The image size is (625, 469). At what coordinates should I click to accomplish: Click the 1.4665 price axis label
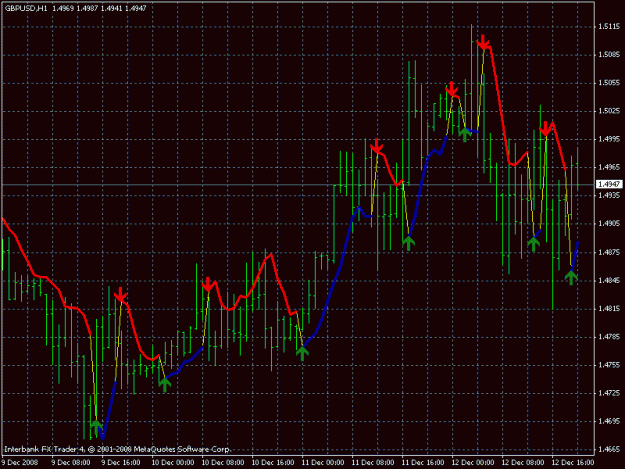(x=609, y=449)
